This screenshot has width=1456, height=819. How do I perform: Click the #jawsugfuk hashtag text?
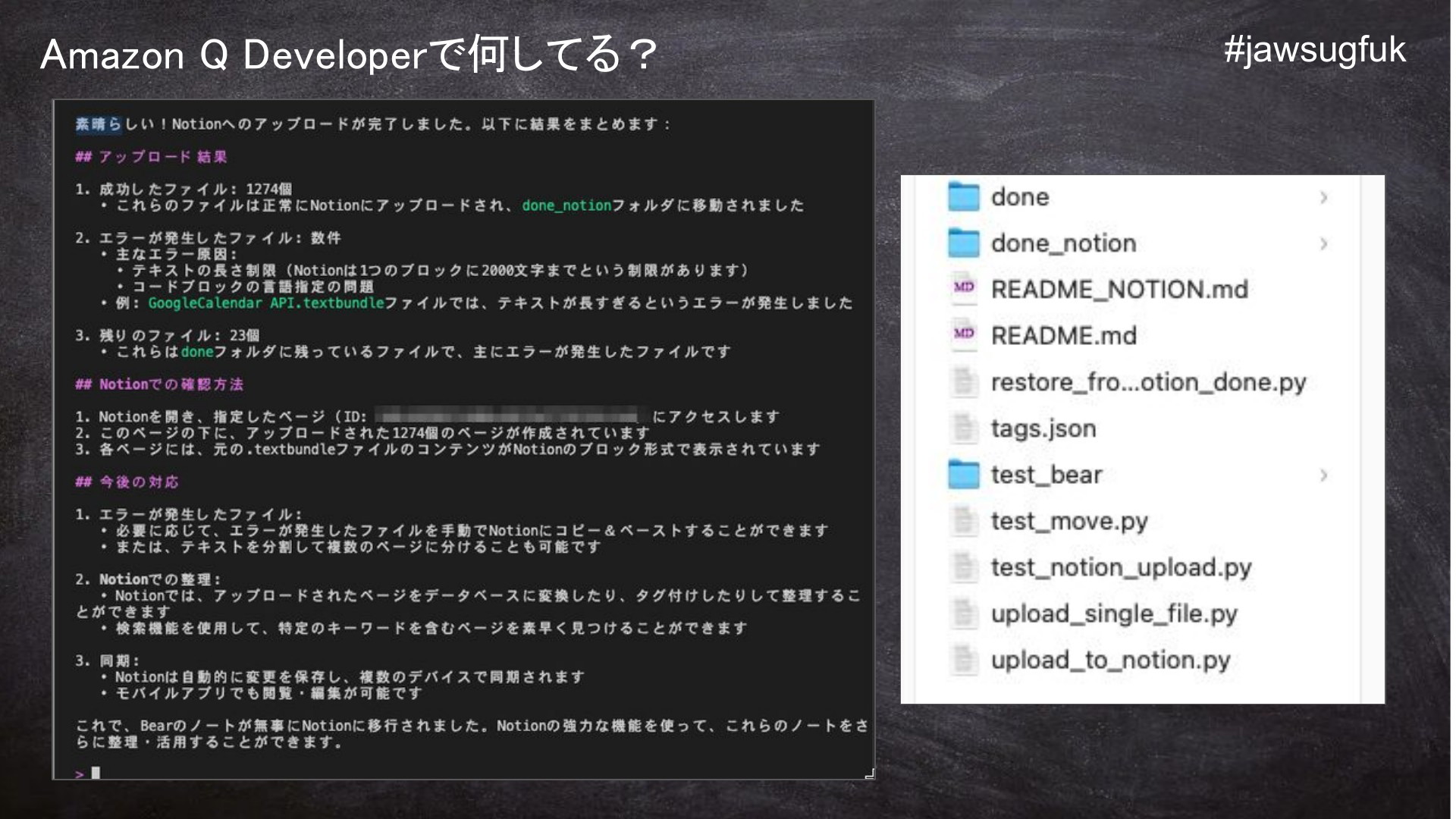[x=1314, y=50]
